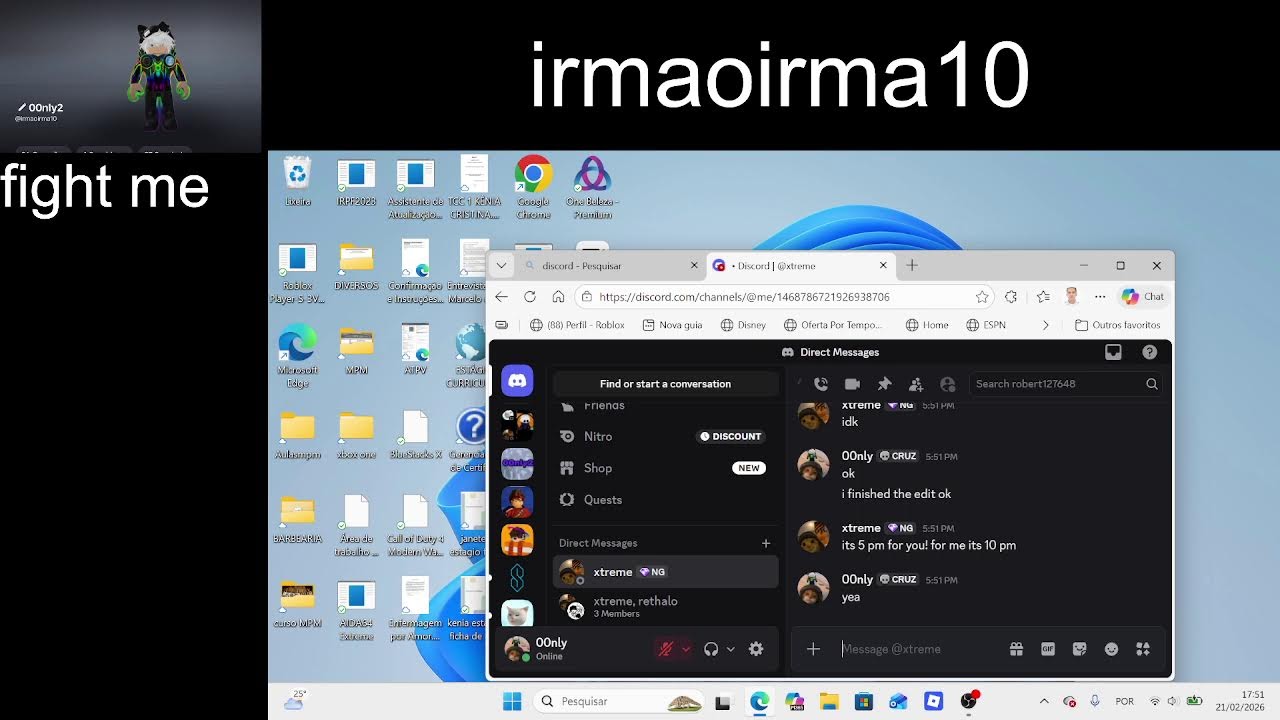The width and height of the screenshot is (1280, 720).
Task: Add friends to this DM
Action: click(916, 384)
